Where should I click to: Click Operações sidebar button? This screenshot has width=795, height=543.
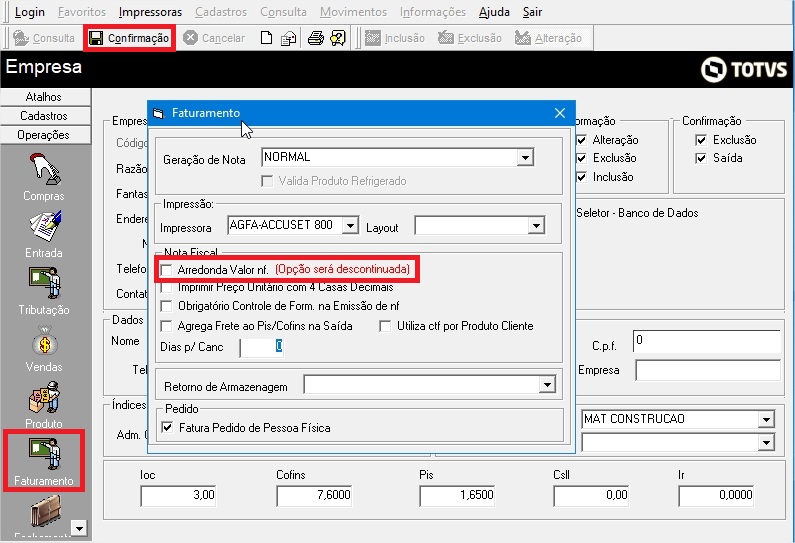click(x=46, y=135)
